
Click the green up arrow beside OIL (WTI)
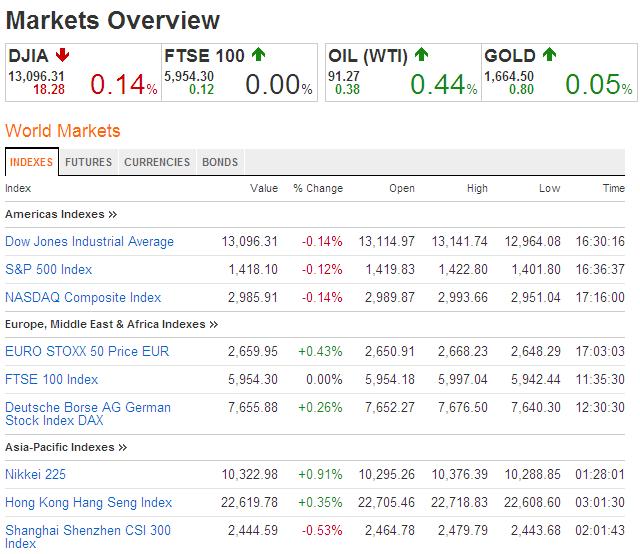(x=421, y=54)
